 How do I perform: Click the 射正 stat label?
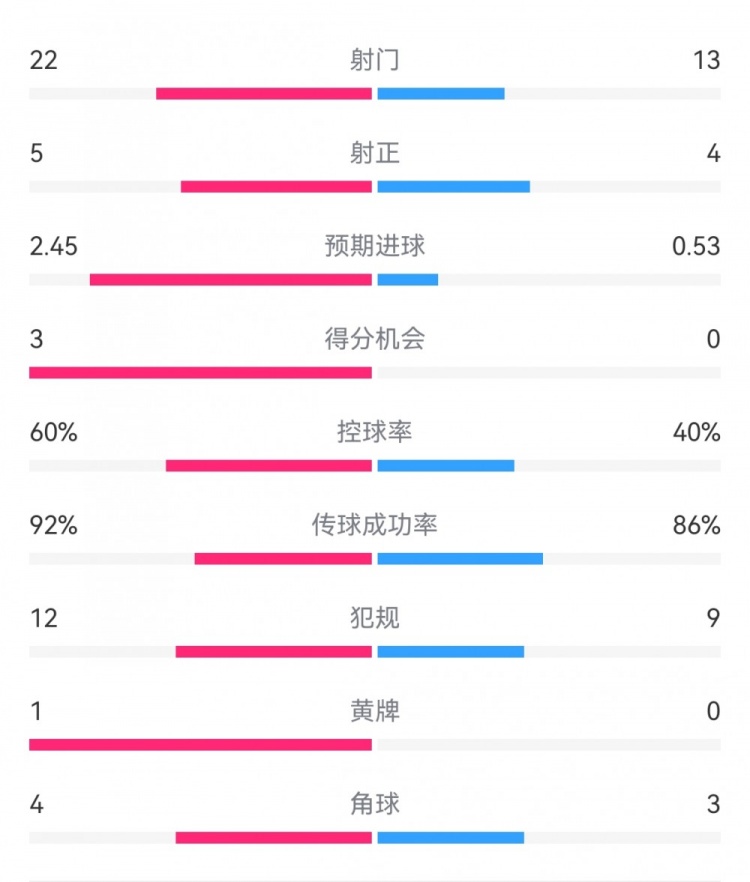(375, 153)
